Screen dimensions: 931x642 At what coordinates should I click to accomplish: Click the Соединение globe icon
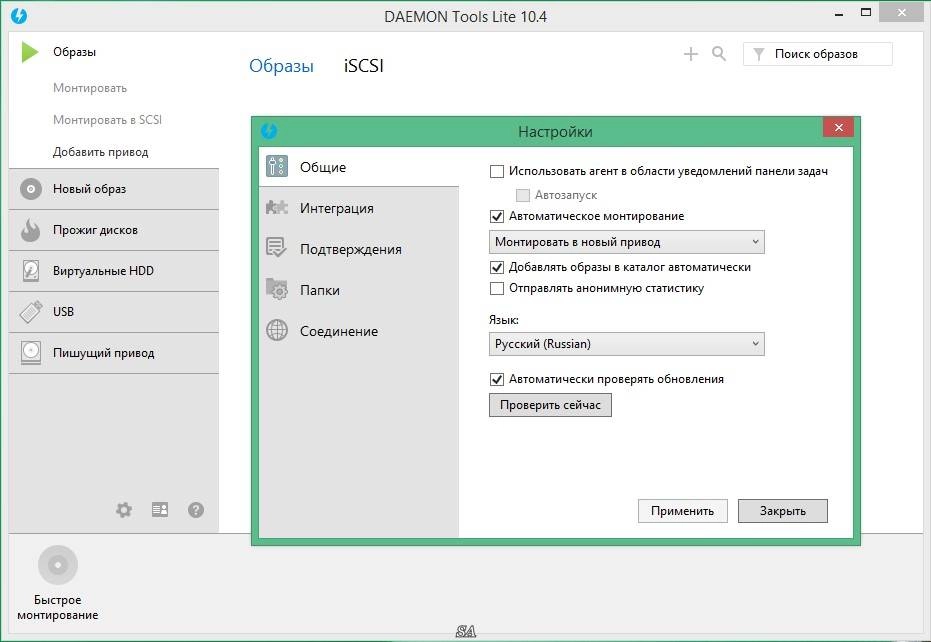click(277, 331)
